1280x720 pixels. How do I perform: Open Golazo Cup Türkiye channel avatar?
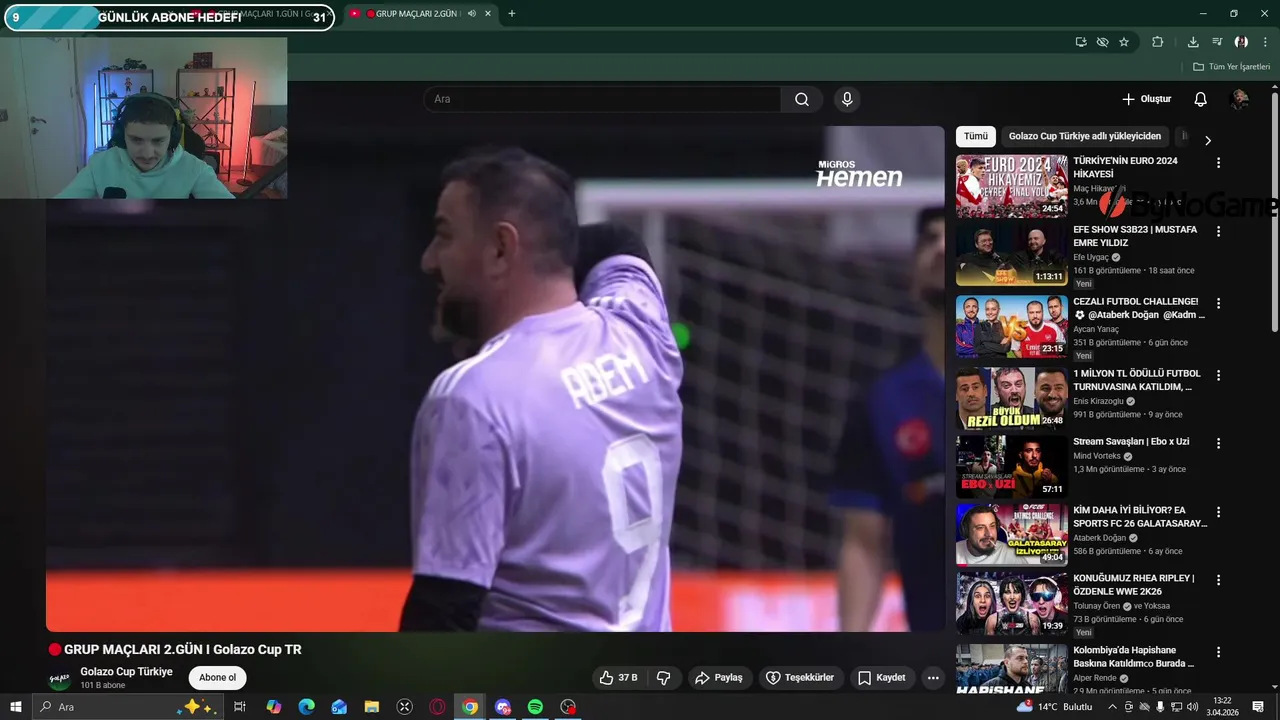point(60,679)
